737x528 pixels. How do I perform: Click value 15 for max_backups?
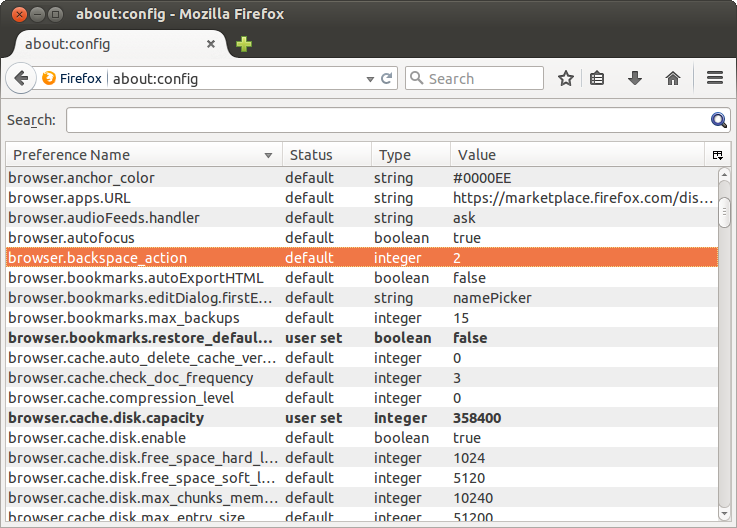[x=461, y=318]
